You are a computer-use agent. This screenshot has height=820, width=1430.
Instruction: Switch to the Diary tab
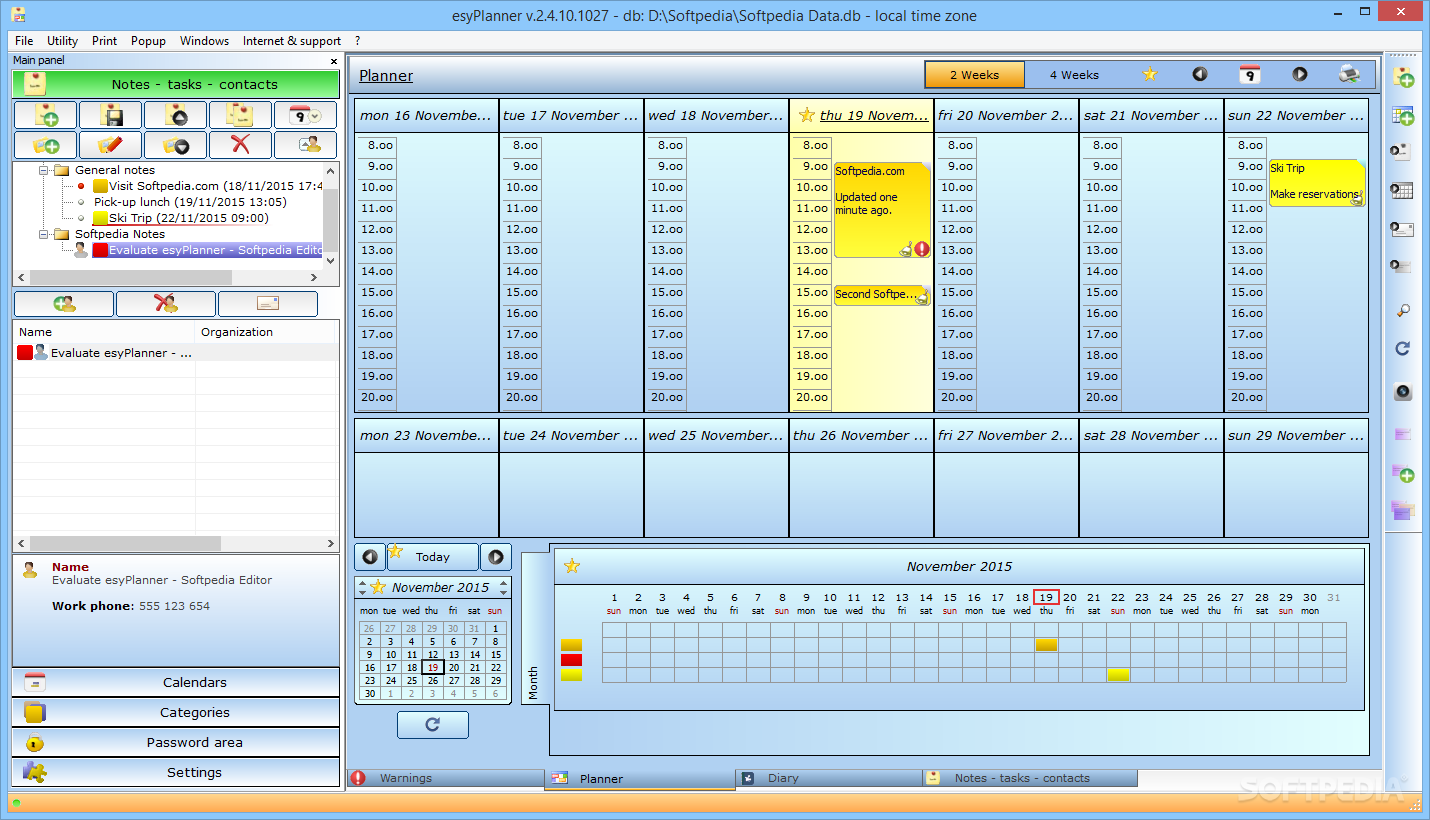[829, 778]
